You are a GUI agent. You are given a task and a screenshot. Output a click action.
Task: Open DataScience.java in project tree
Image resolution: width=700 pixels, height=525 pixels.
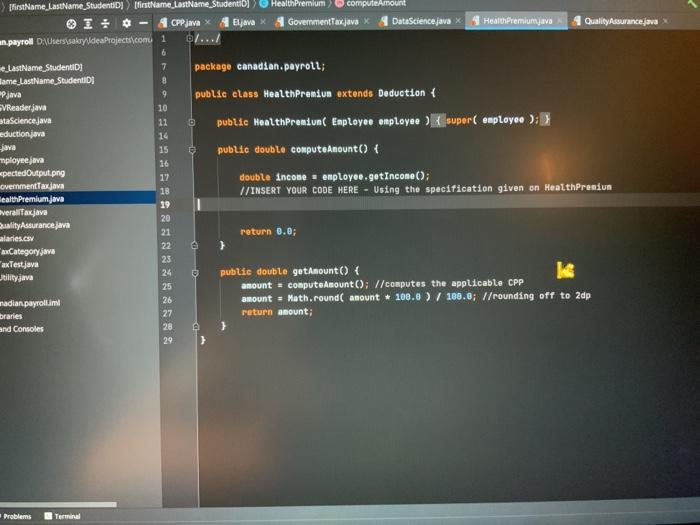pyautogui.click(x=25, y=121)
